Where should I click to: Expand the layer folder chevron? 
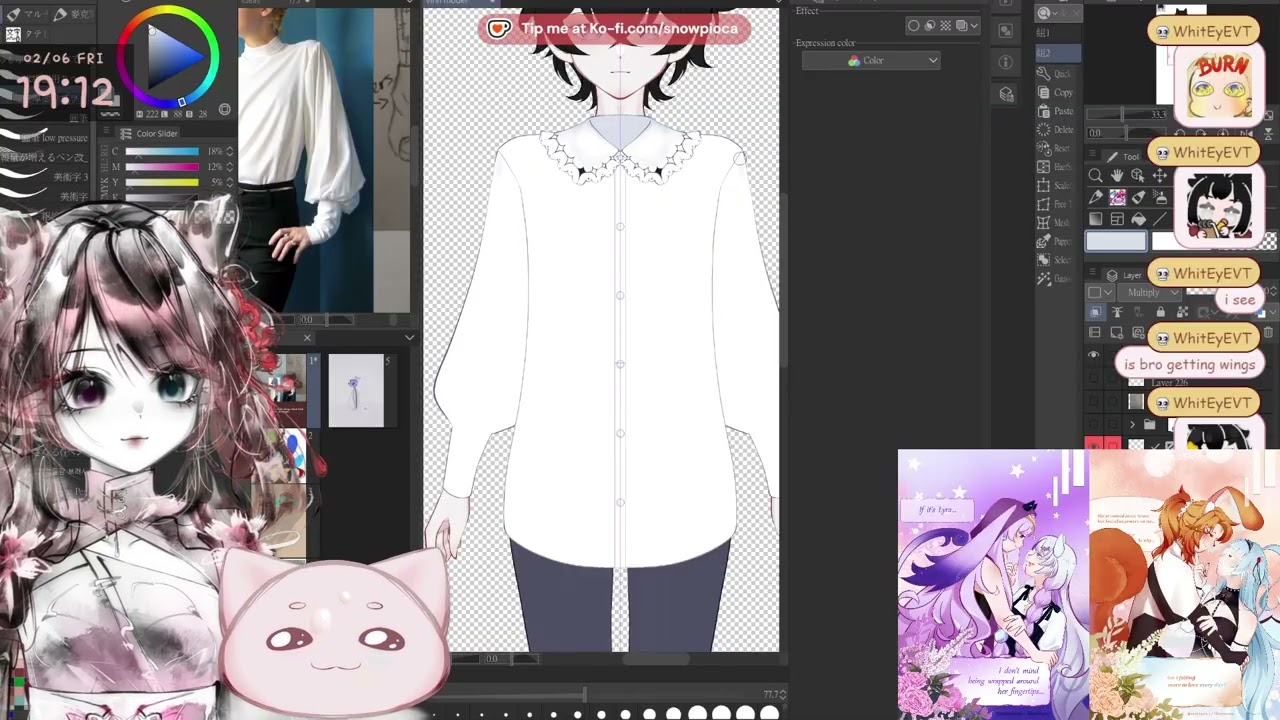pyautogui.click(x=1133, y=425)
